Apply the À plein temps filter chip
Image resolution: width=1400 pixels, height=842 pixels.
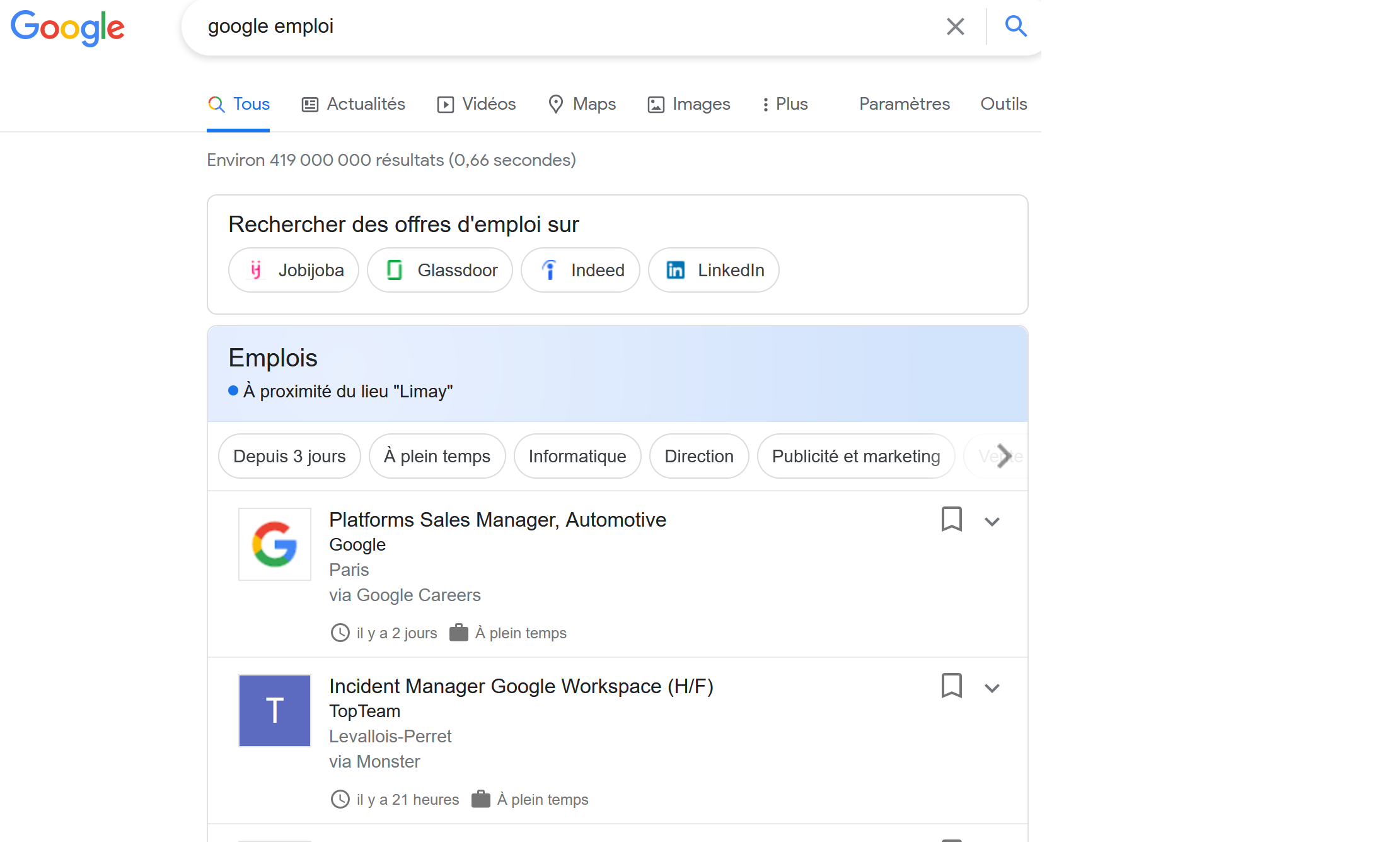(437, 456)
